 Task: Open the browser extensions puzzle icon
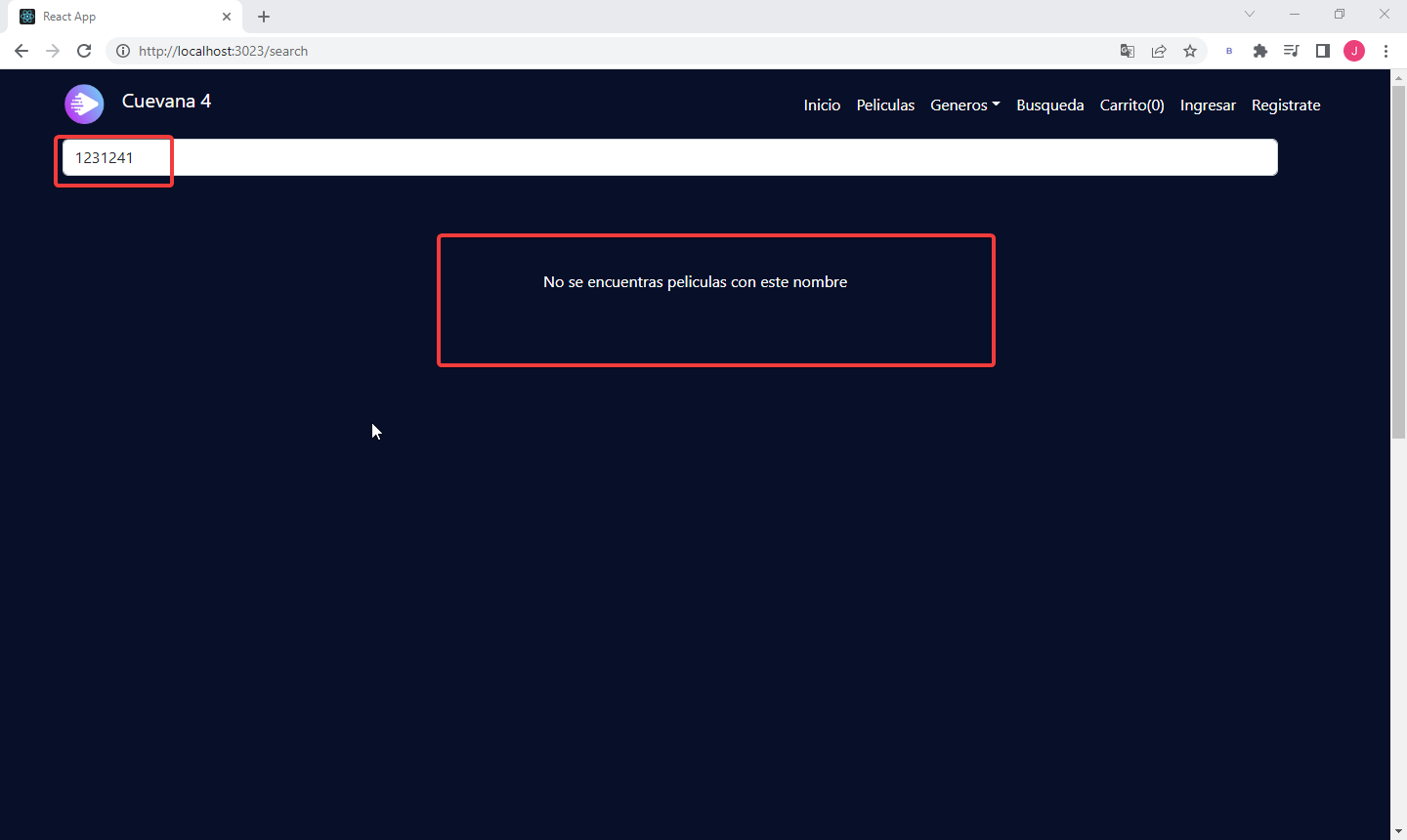[1260, 51]
